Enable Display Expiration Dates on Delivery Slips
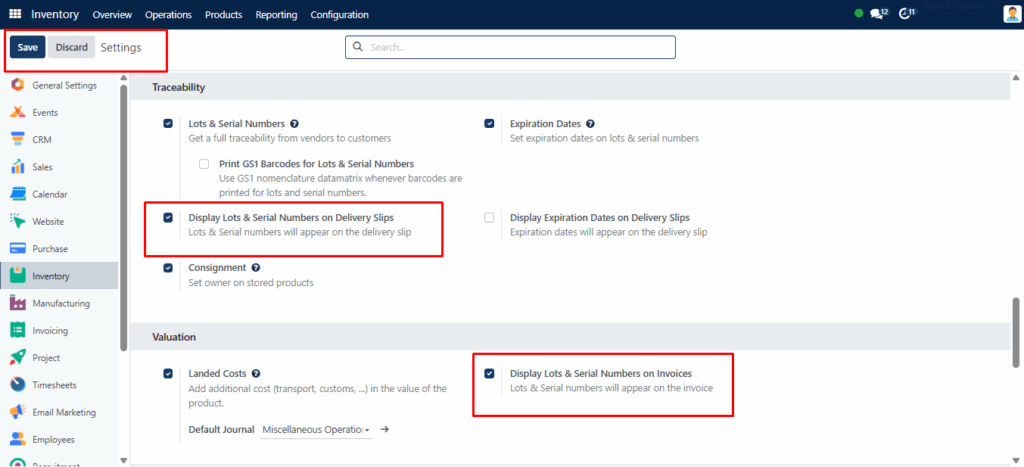This screenshot has width=1024, height=467. (489, 217)
